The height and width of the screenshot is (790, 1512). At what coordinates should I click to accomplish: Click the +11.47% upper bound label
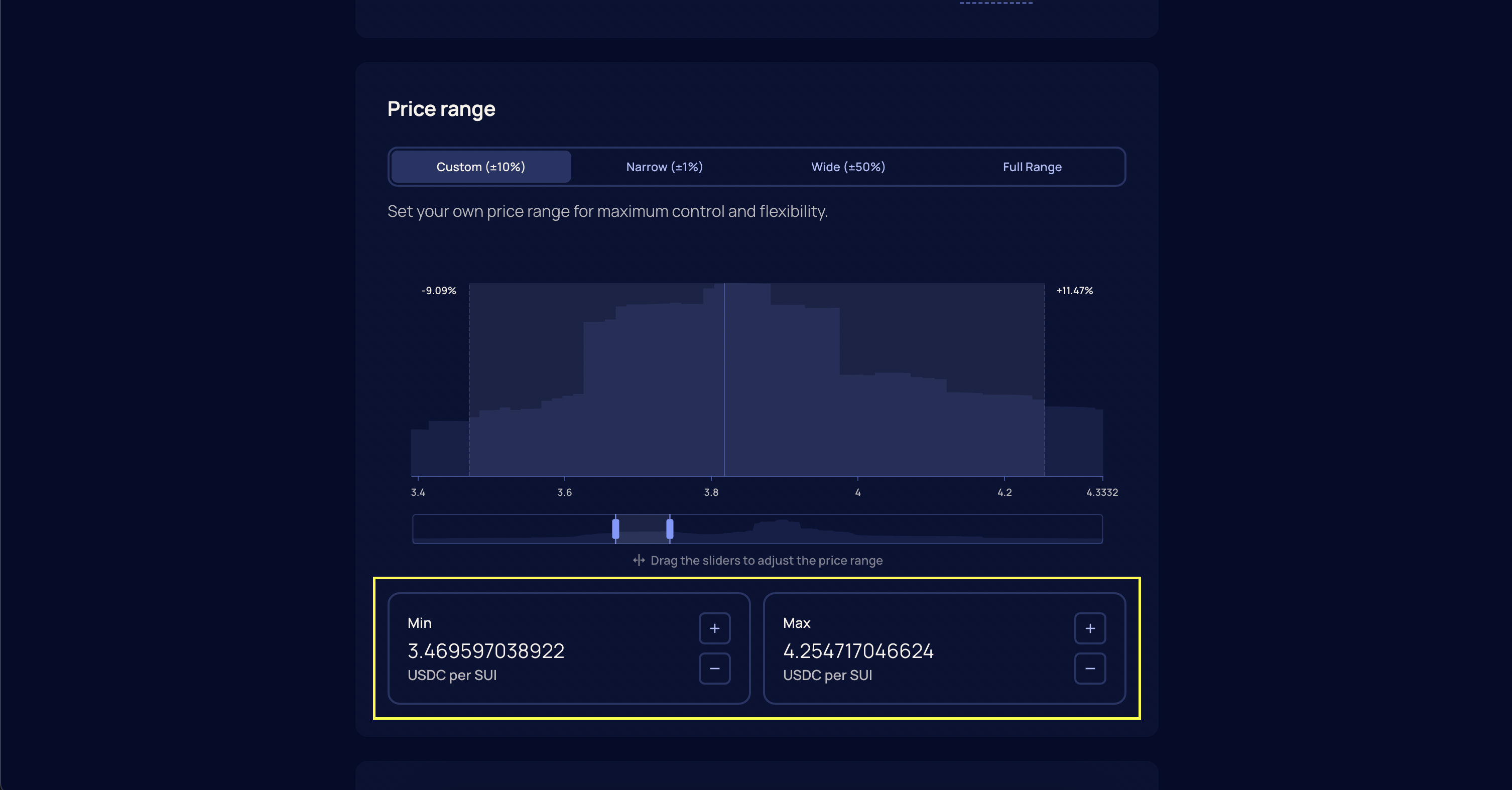tap(1074, 291)
